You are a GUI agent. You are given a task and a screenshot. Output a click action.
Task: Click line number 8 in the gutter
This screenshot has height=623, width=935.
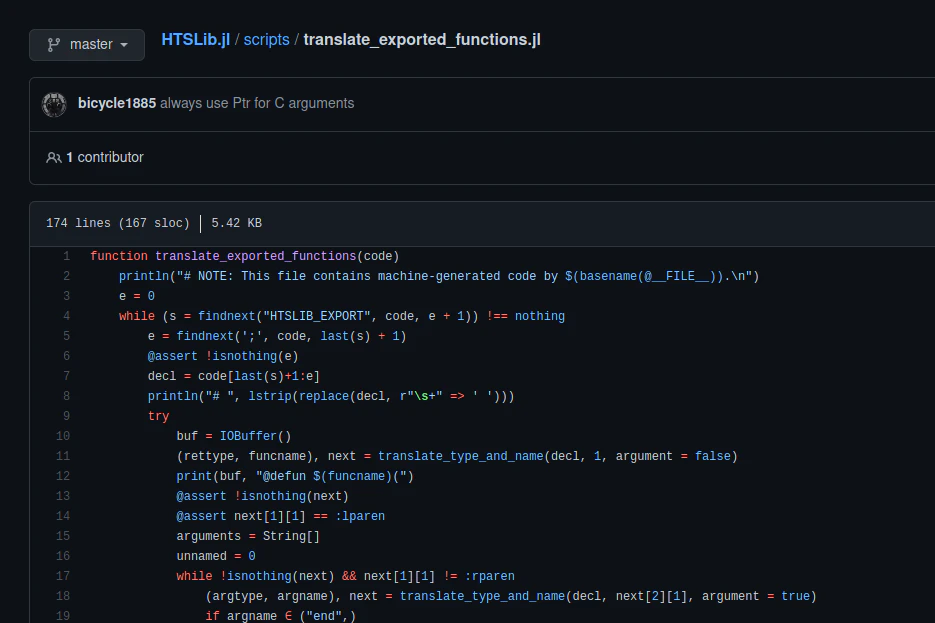pyautogui.click(x=66, y=396)
